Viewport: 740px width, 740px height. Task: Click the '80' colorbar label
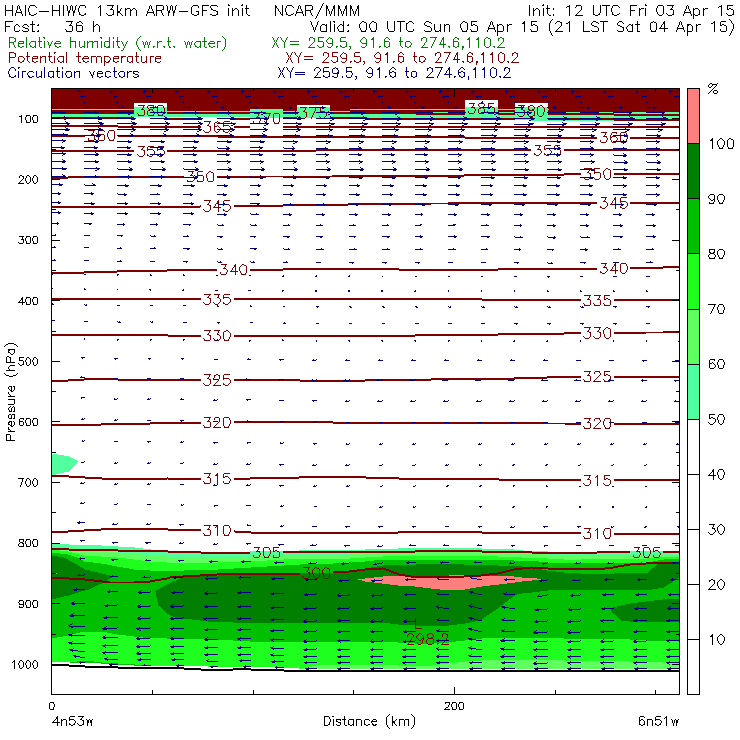click(x=716, y=254)
